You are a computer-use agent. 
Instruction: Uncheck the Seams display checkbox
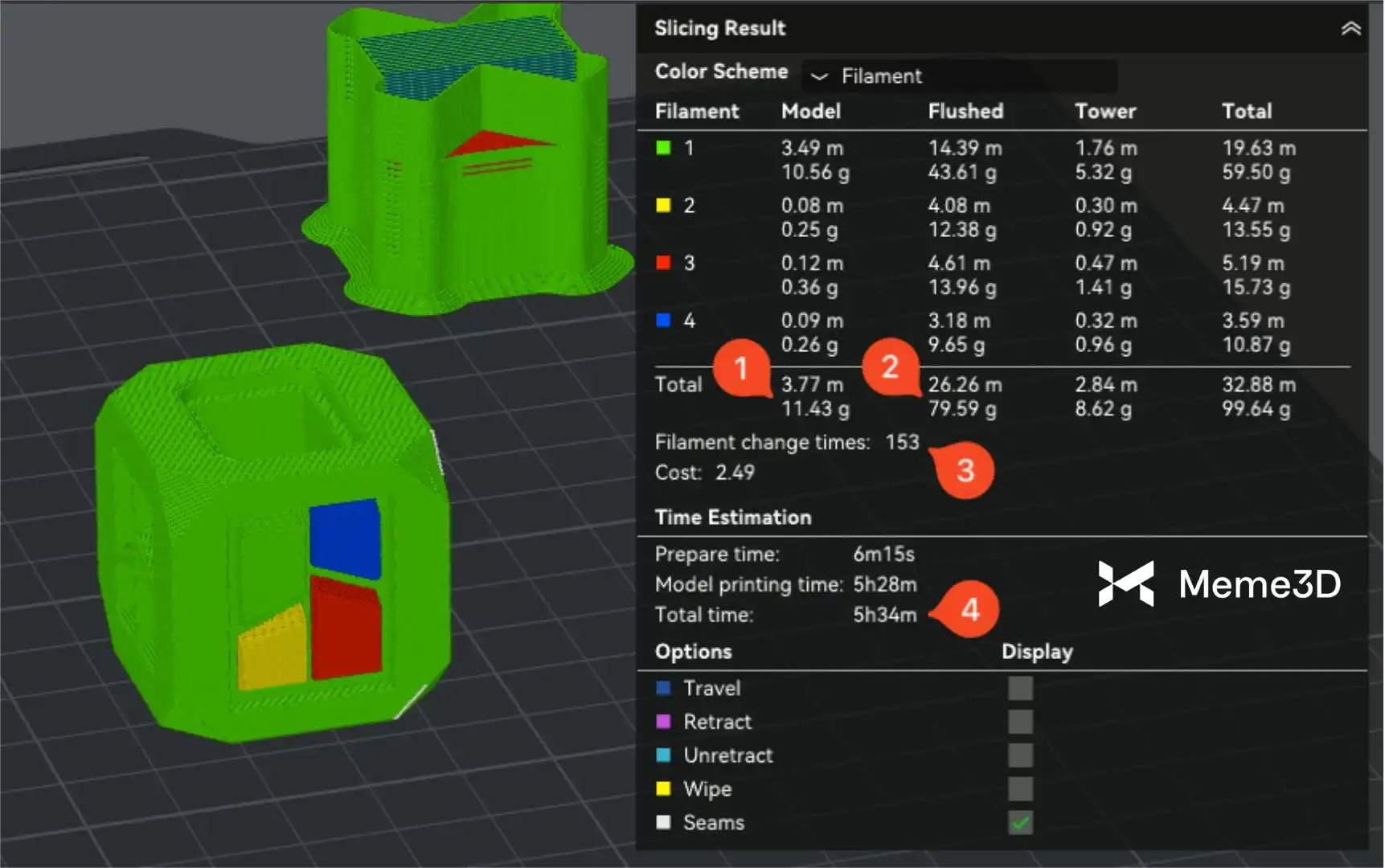pos(1020,822)
